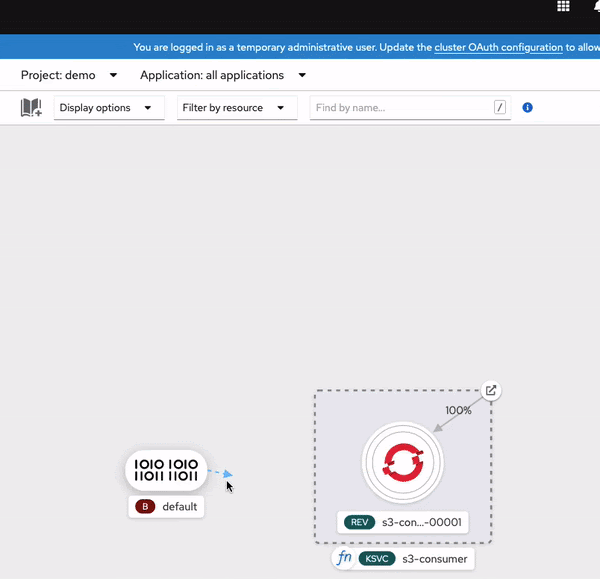The width and height of the screenshot is (600, 579).
Task: Select the revision node OpenShift logo
Action: [402, 462]
